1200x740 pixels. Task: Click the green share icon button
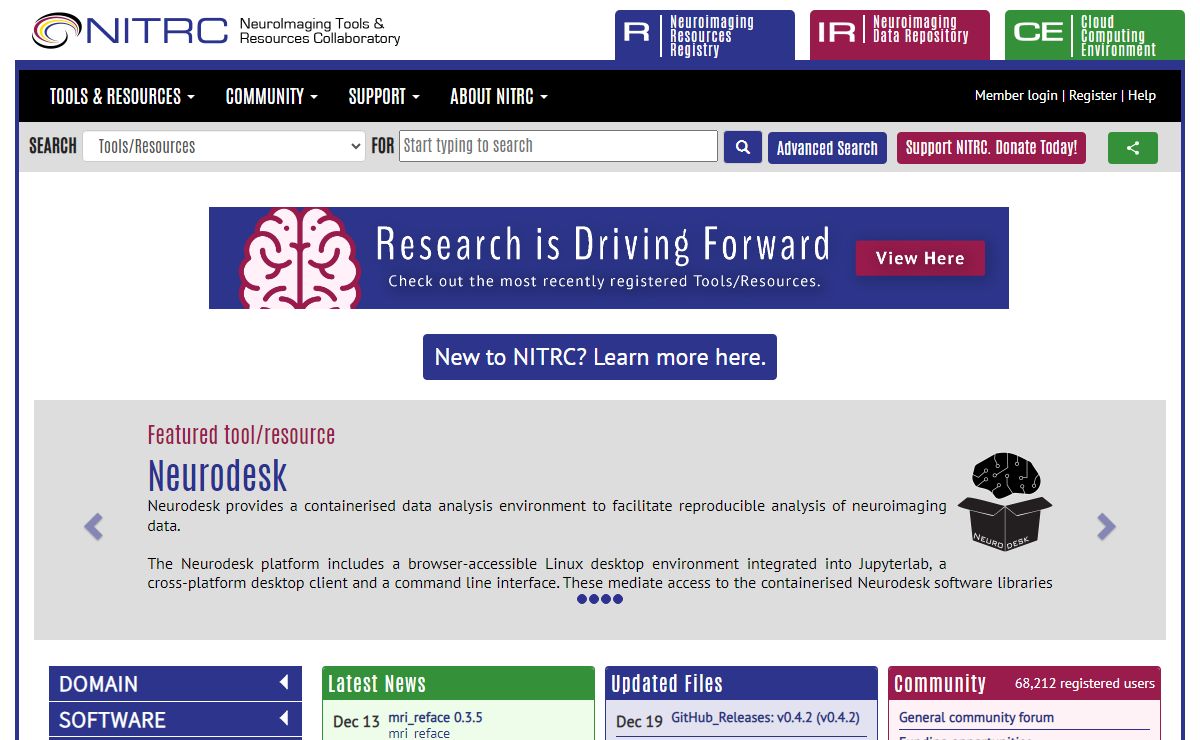pyautogui.click(x=1133, y=148)
